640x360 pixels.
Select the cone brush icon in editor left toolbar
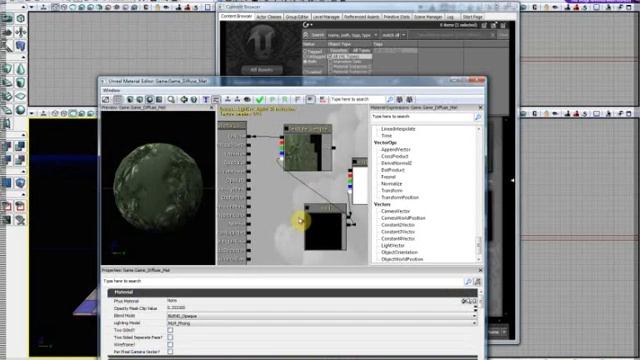pyautogui.click(x=20, y=69)
